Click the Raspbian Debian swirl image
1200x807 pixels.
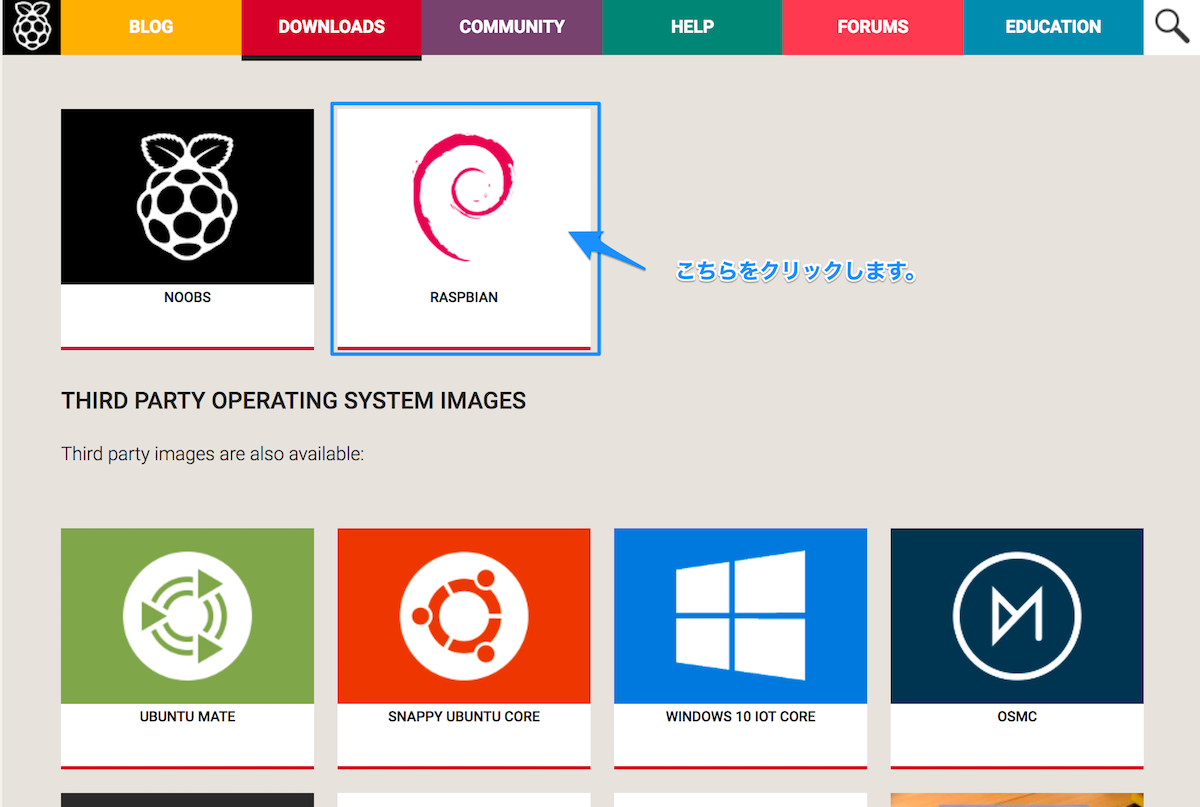pyautogui.click(x=464, y=196)
